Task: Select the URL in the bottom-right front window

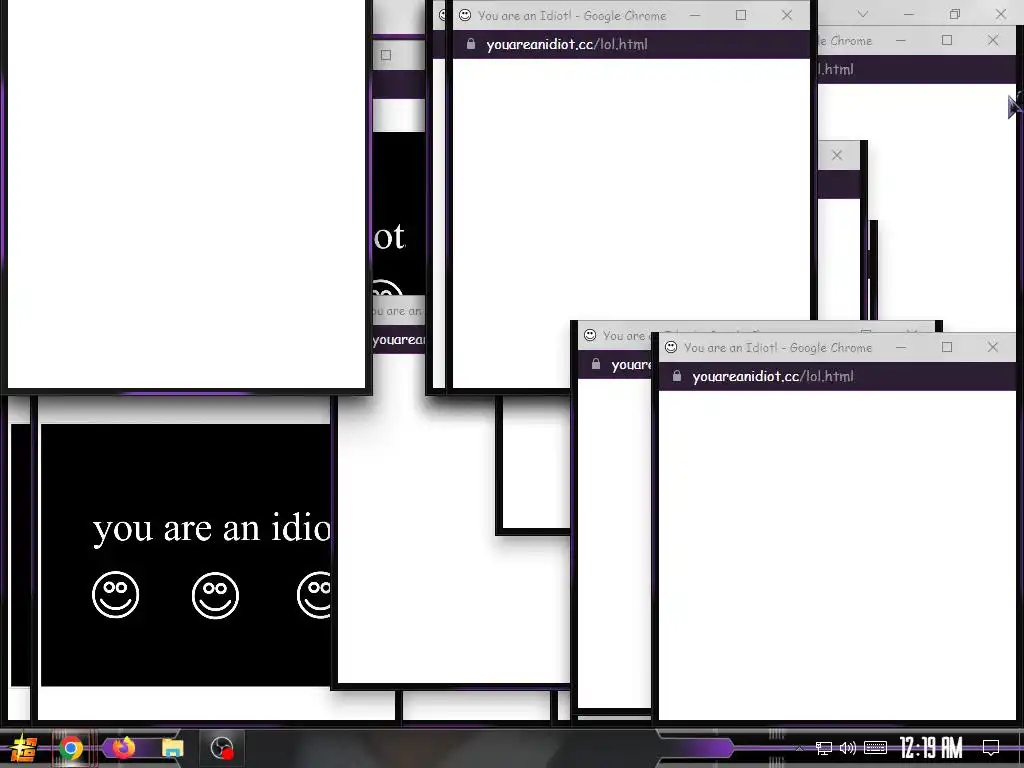Action: [x=773, y=376]
